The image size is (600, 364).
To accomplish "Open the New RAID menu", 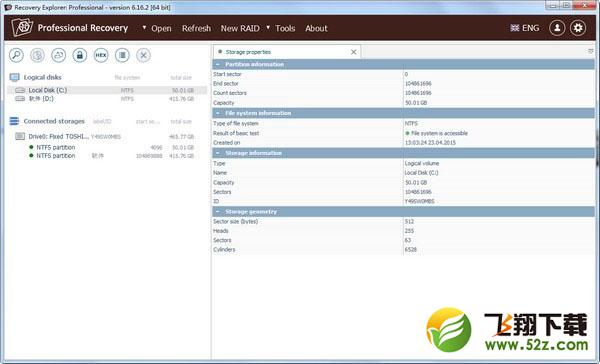I will 240,28.
